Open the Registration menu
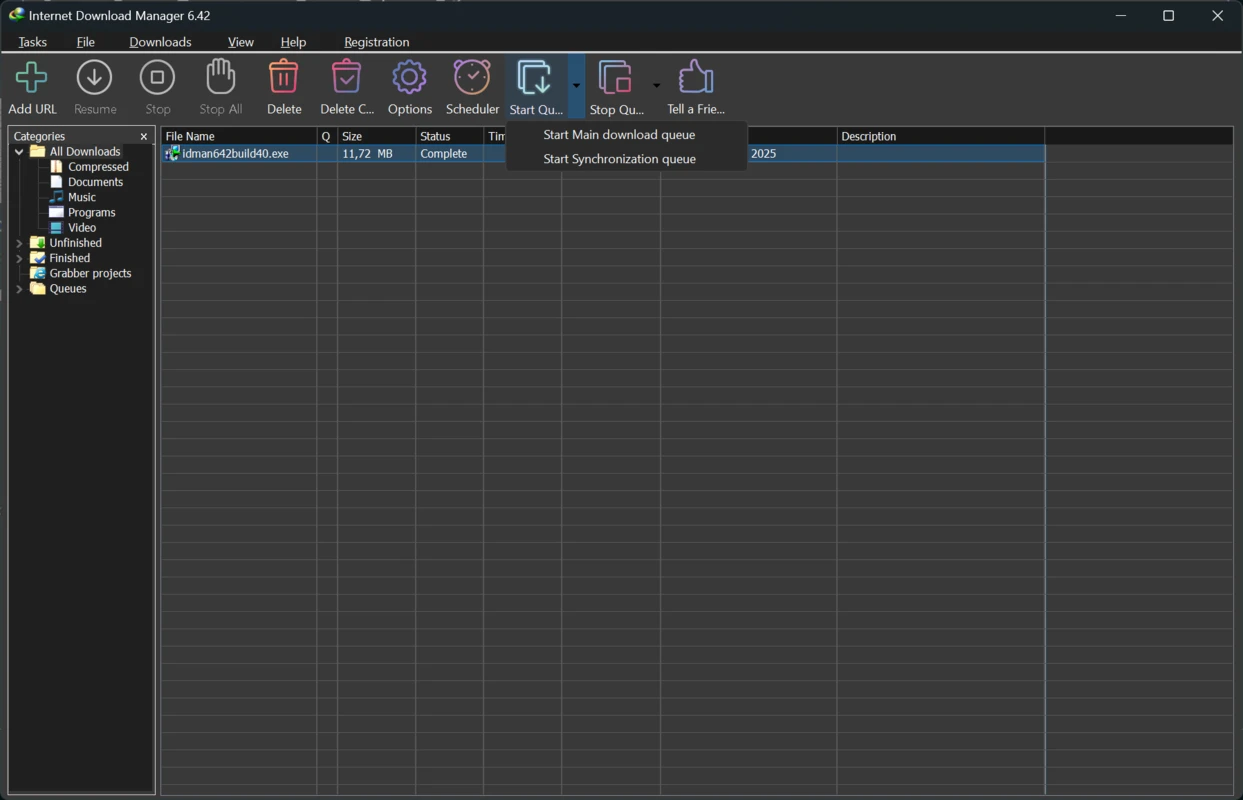Screen dimensions: 1243x800 (x=376, y=42)
